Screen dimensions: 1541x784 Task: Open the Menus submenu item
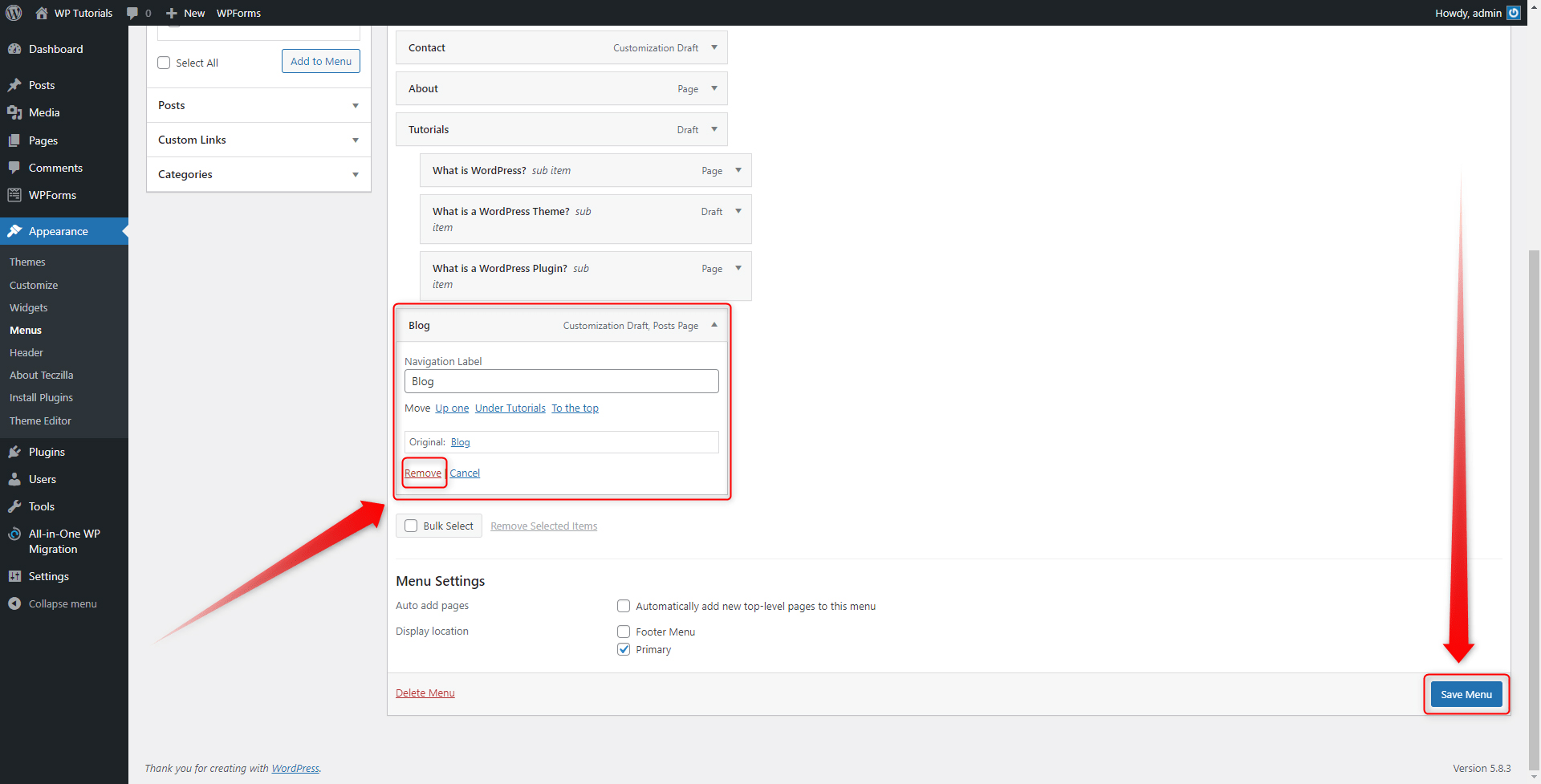point(26,330)
